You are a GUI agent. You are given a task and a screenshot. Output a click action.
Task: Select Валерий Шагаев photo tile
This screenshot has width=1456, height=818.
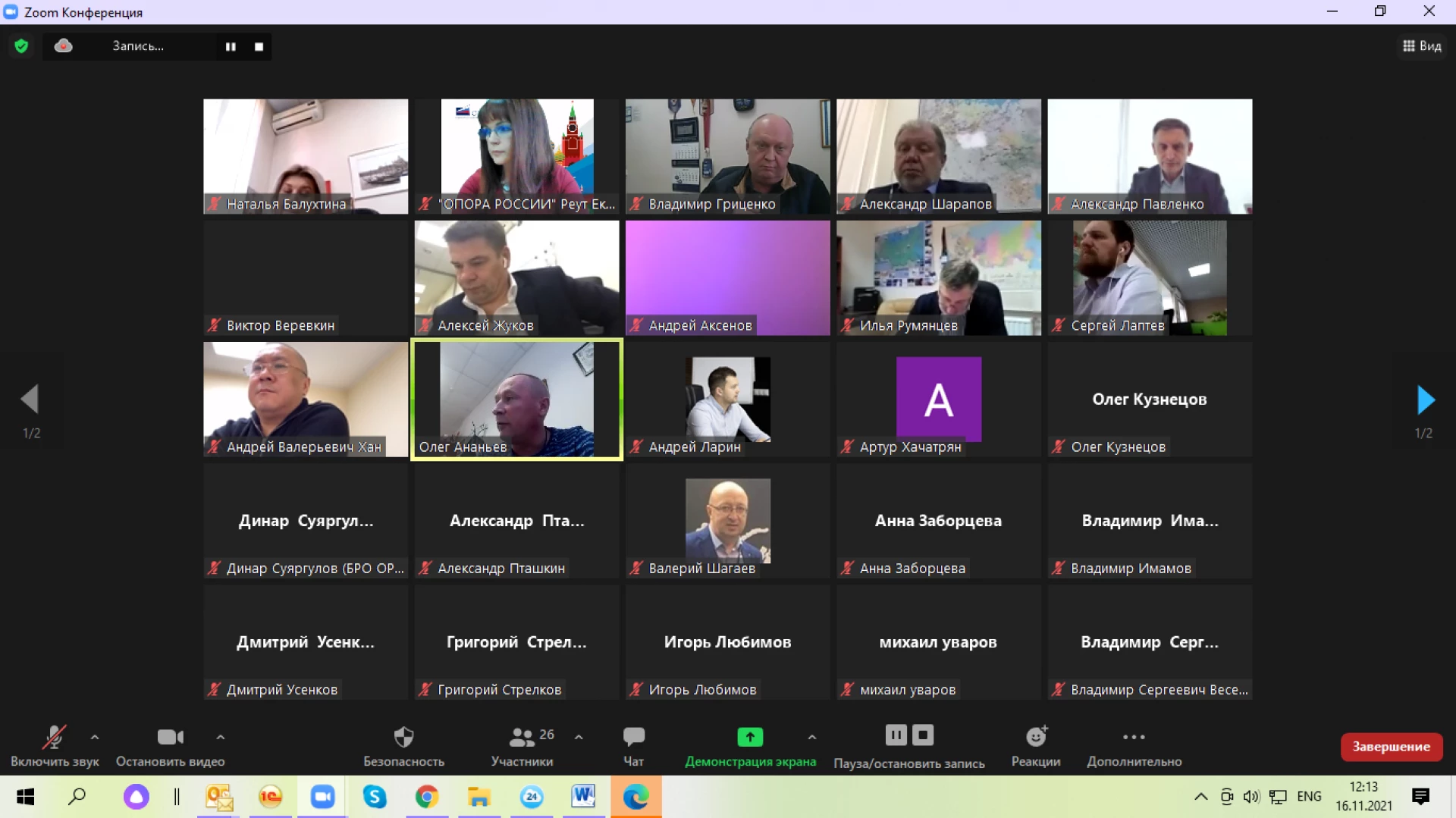(x=727, y=520)
